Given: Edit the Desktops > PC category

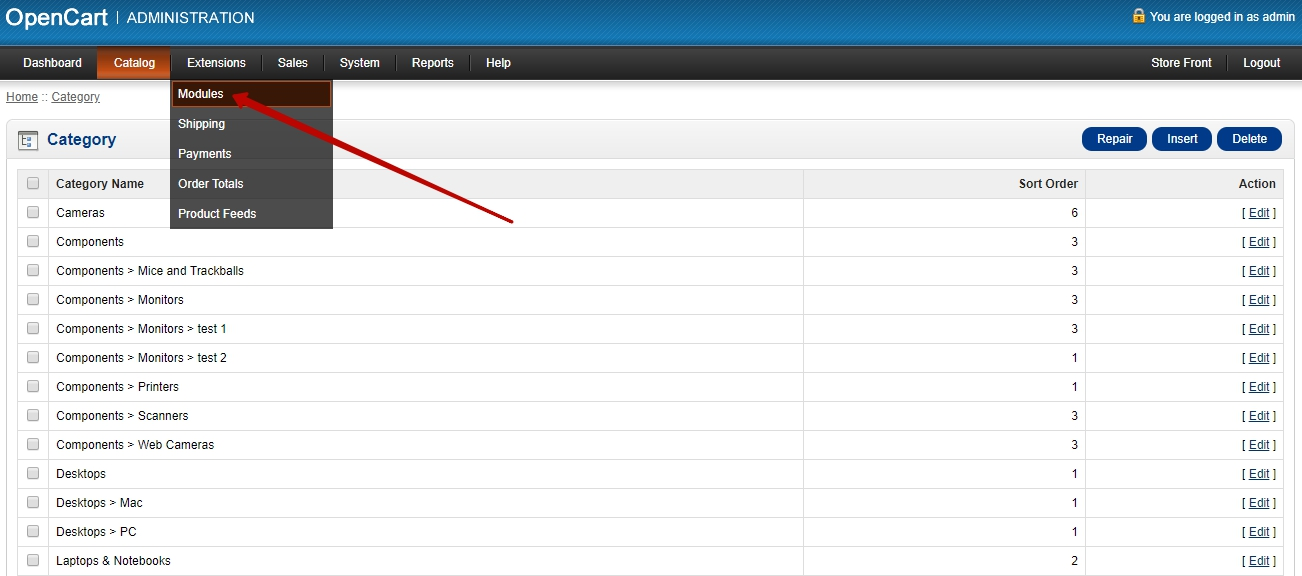Looking at the screenshot, I should (1259, 532).
